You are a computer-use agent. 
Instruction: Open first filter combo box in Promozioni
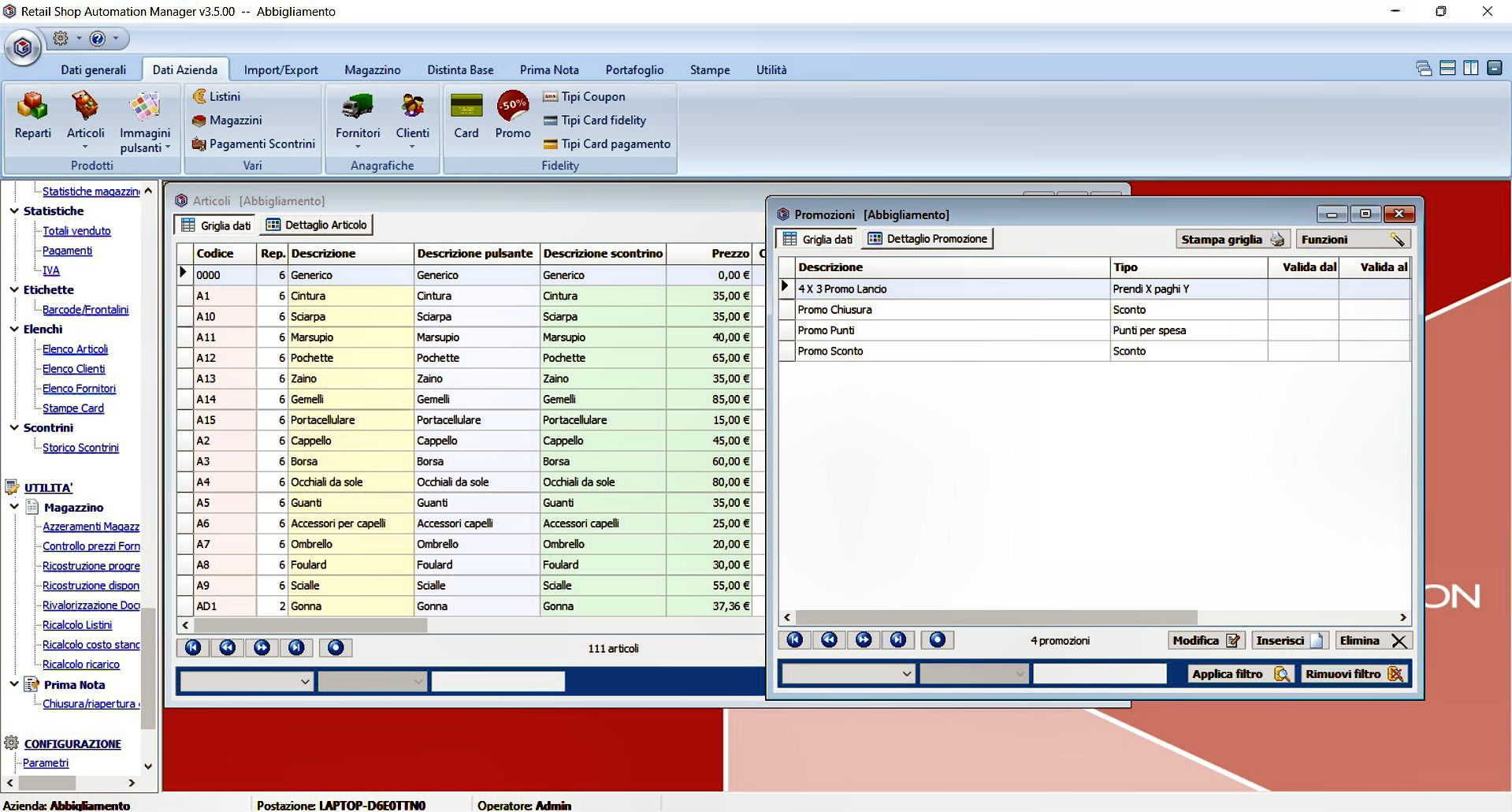848,673
